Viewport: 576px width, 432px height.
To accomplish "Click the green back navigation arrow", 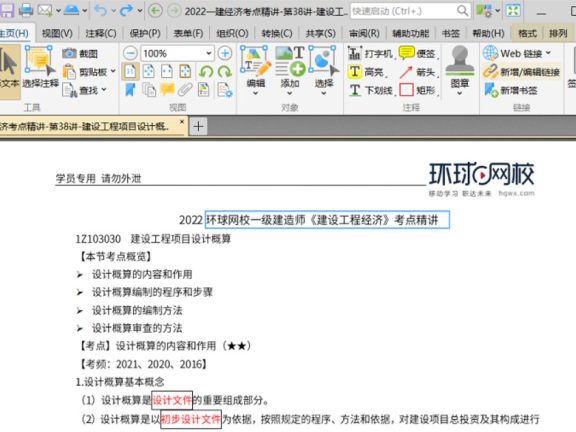I will [155, 11].
